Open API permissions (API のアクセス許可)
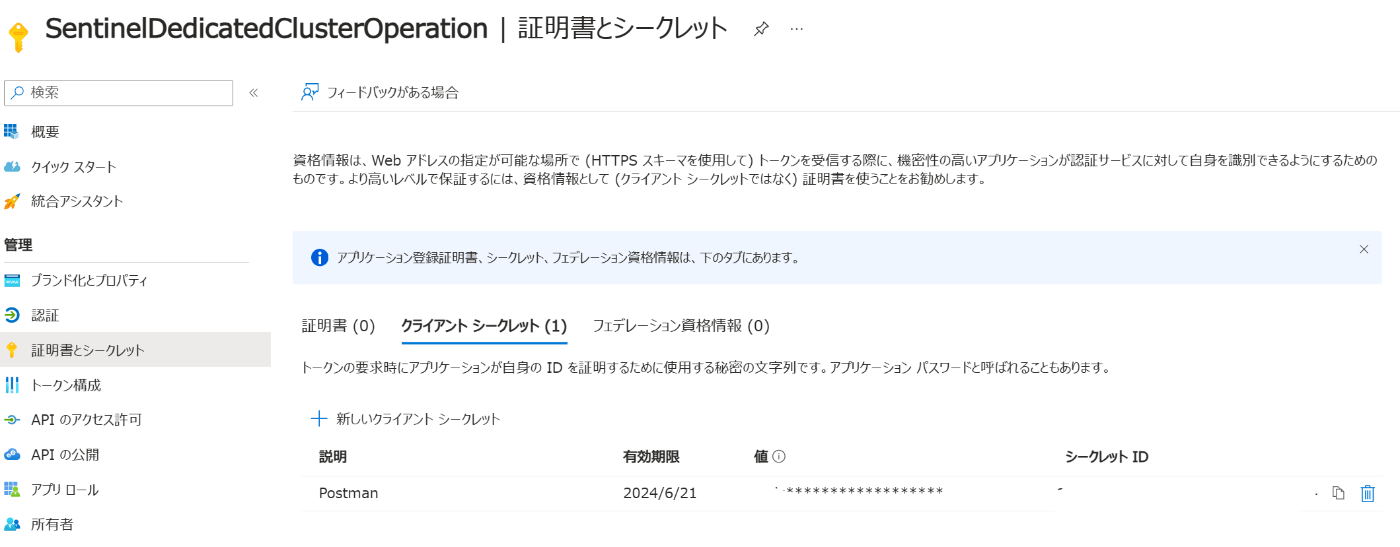1400x547 pixels. (x=86, y=420)
